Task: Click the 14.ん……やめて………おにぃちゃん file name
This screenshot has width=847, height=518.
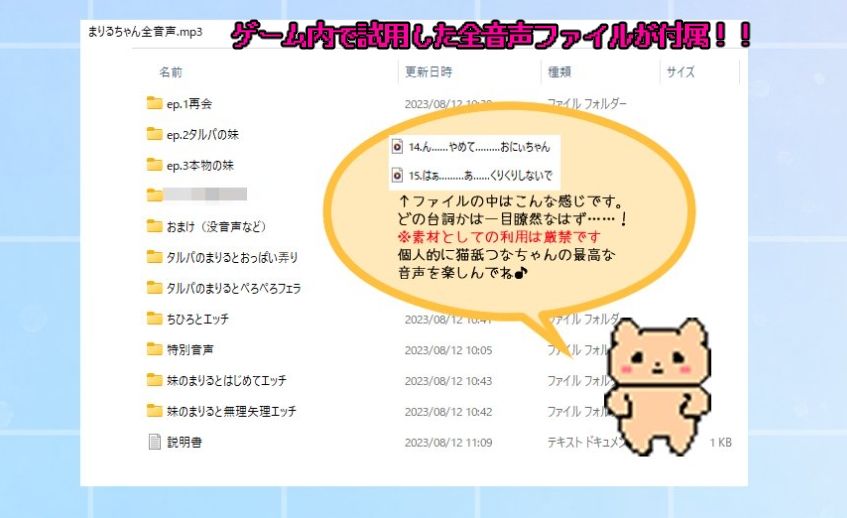Action: tap(479, 147)
